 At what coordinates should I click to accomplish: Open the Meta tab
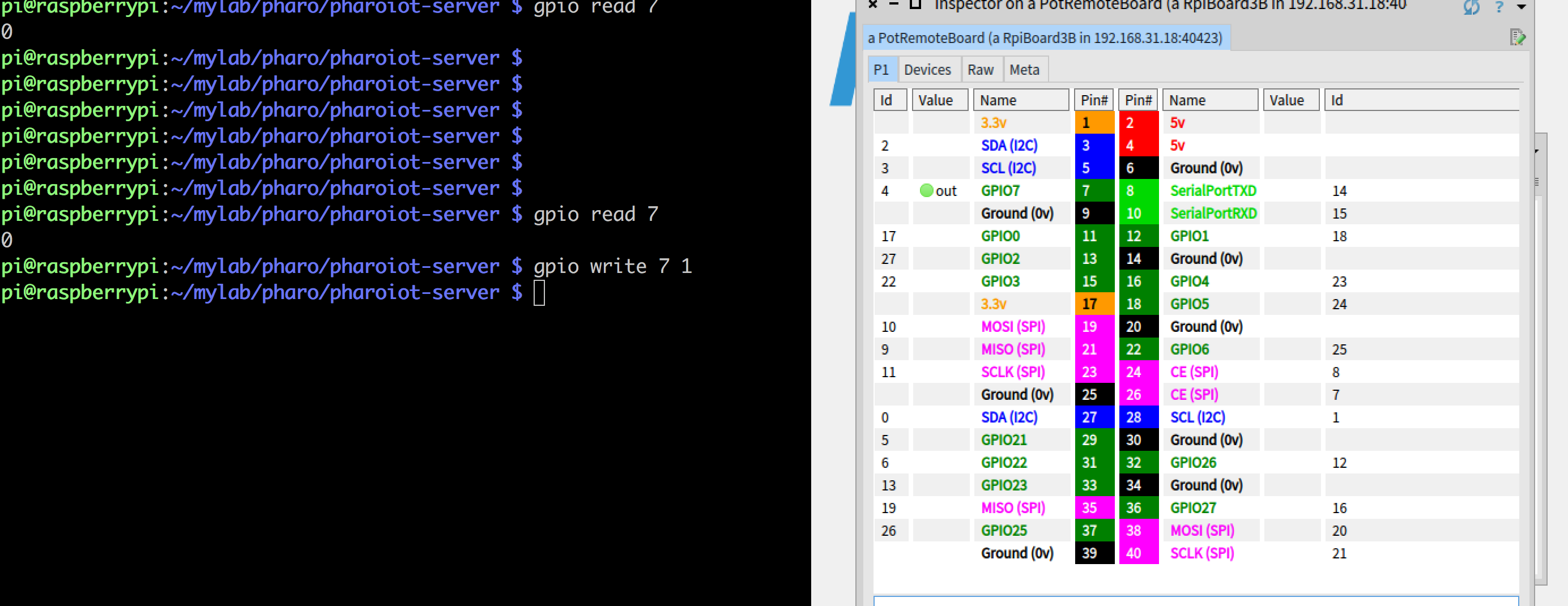tap(1024, 70)
